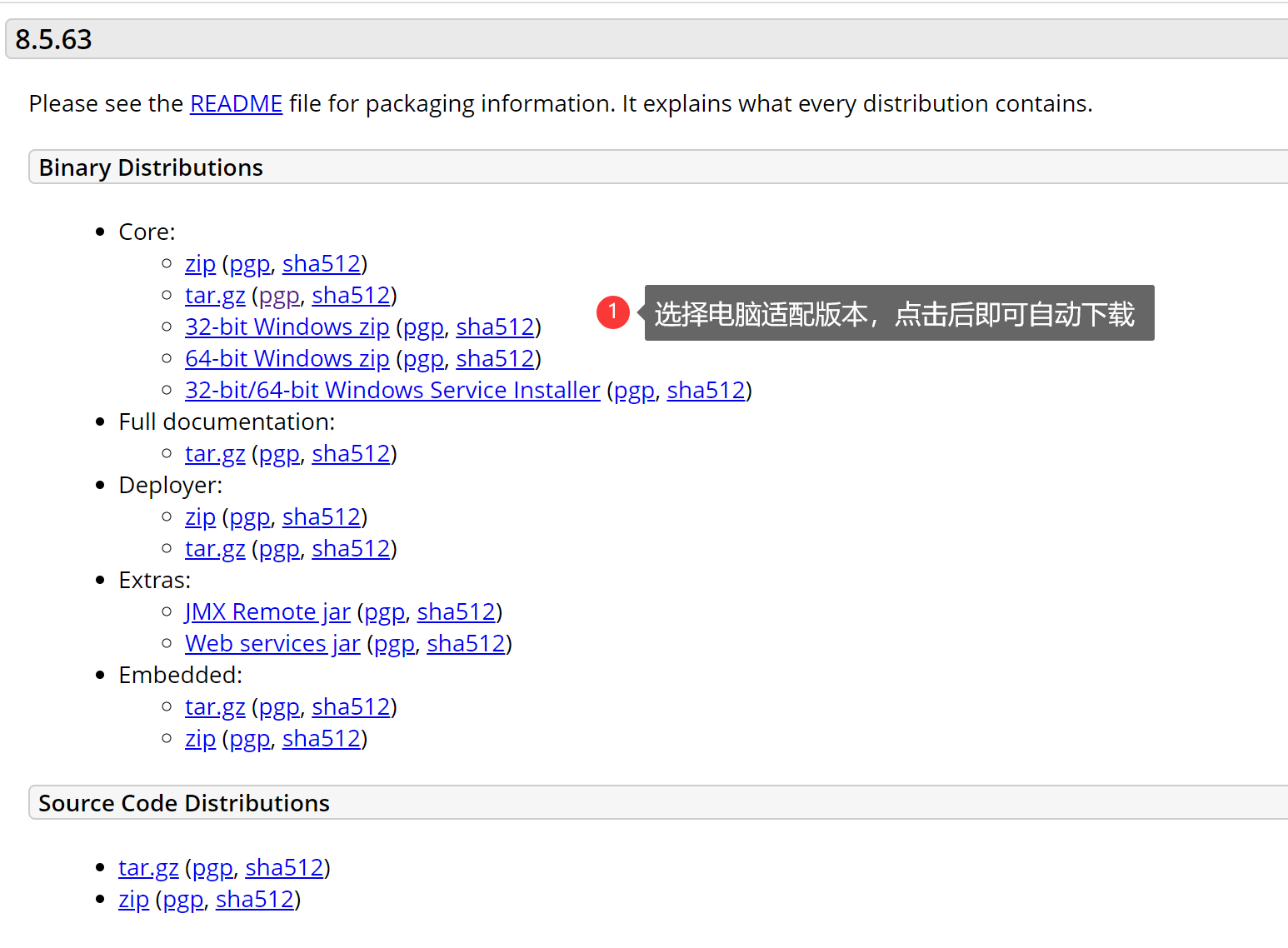Download the JMX Remote jar
The height and width of the screenshot is (948, 1288).
coord(267,612)
